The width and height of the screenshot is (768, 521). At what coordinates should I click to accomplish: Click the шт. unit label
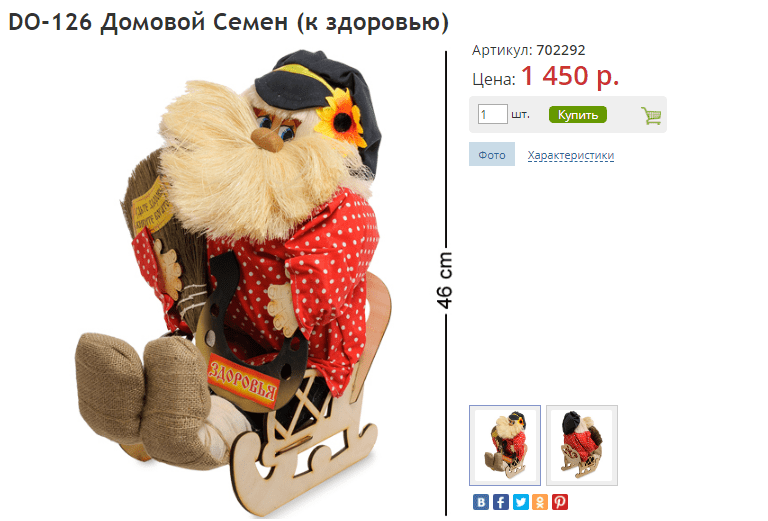click(520, 114)
